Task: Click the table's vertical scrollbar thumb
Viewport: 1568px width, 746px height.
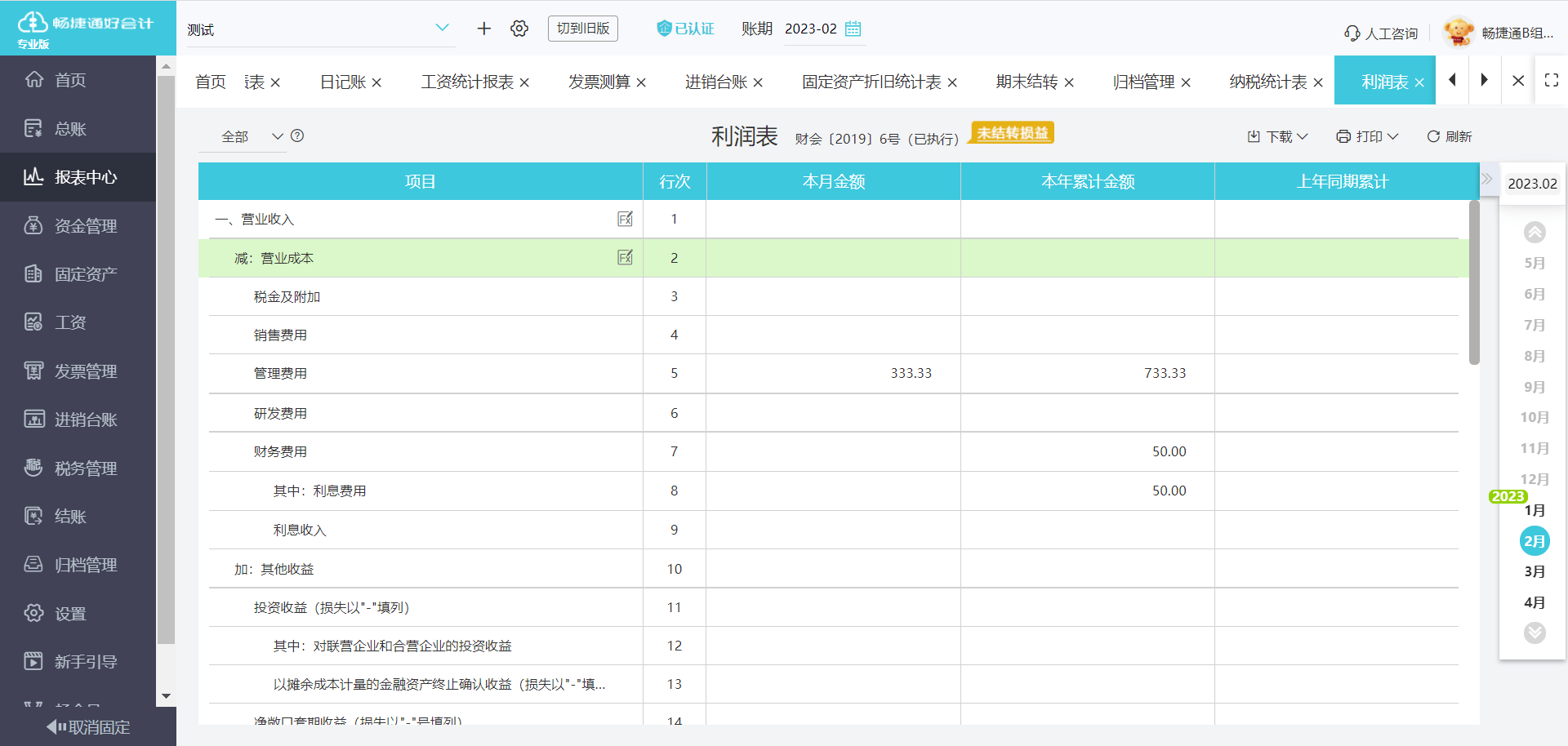Action: coord(1474,282)
